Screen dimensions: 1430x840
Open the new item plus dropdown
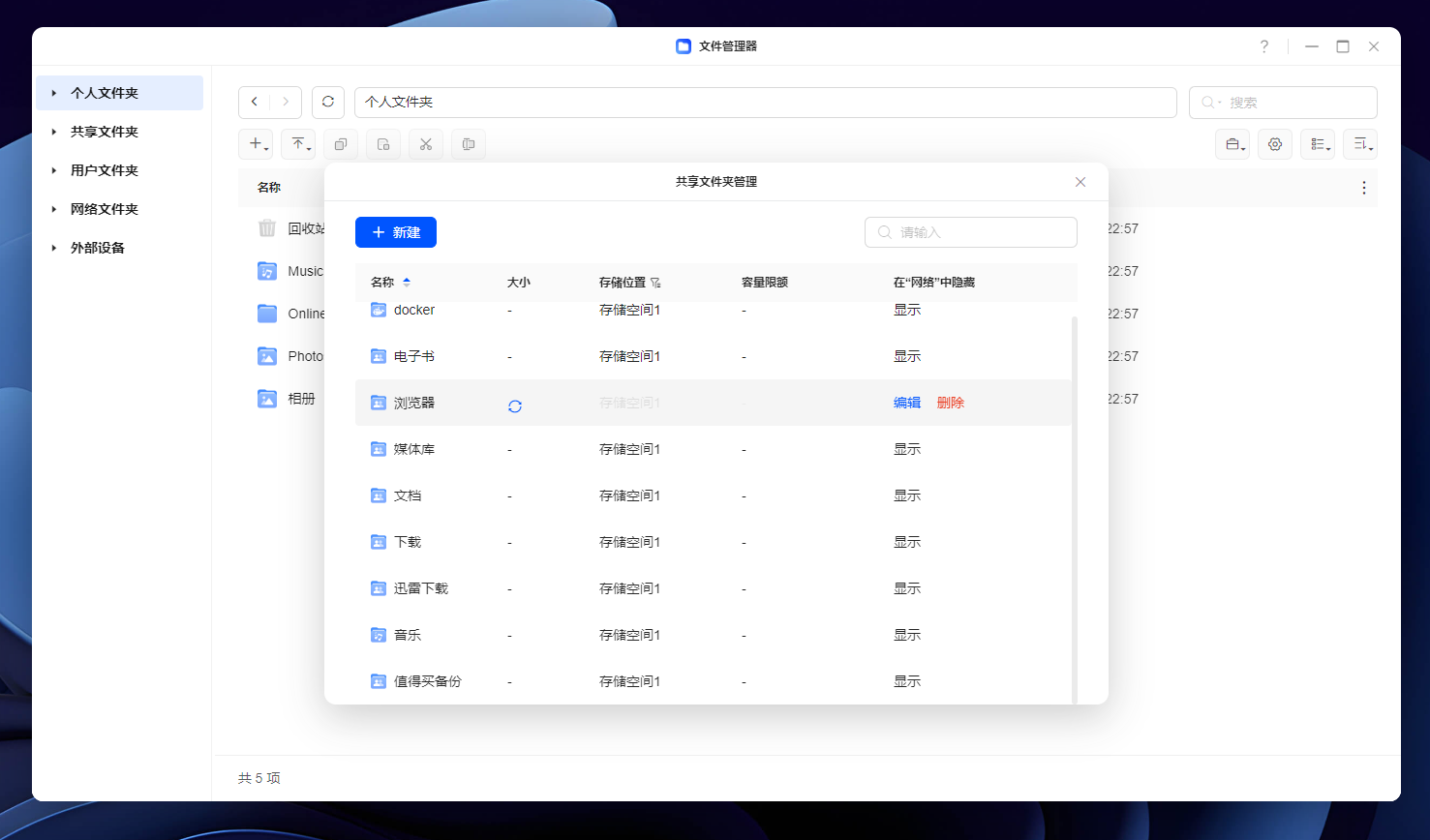click(257, 144)
